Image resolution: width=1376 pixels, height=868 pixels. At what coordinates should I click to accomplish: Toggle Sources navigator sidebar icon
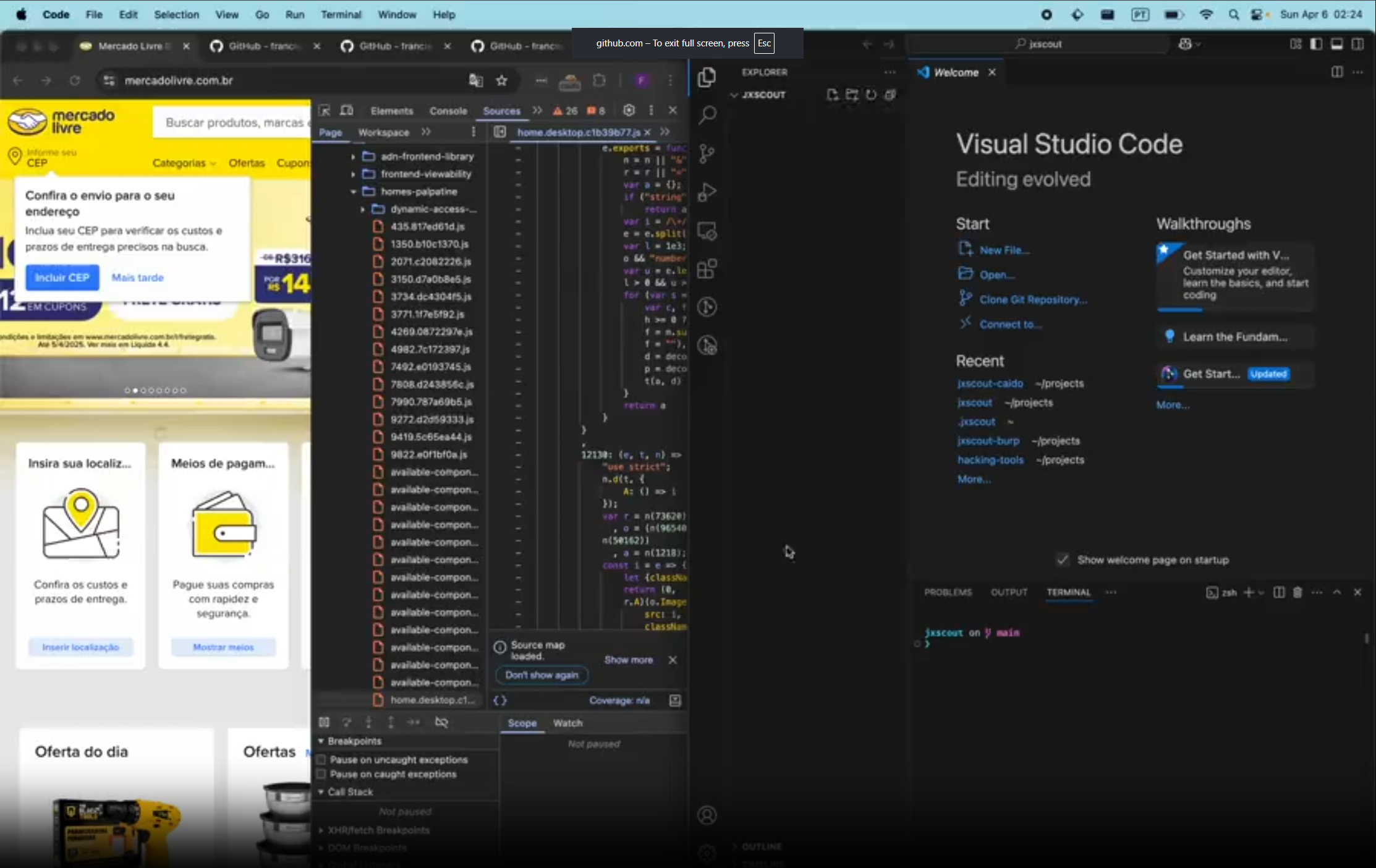click(500, 132)
